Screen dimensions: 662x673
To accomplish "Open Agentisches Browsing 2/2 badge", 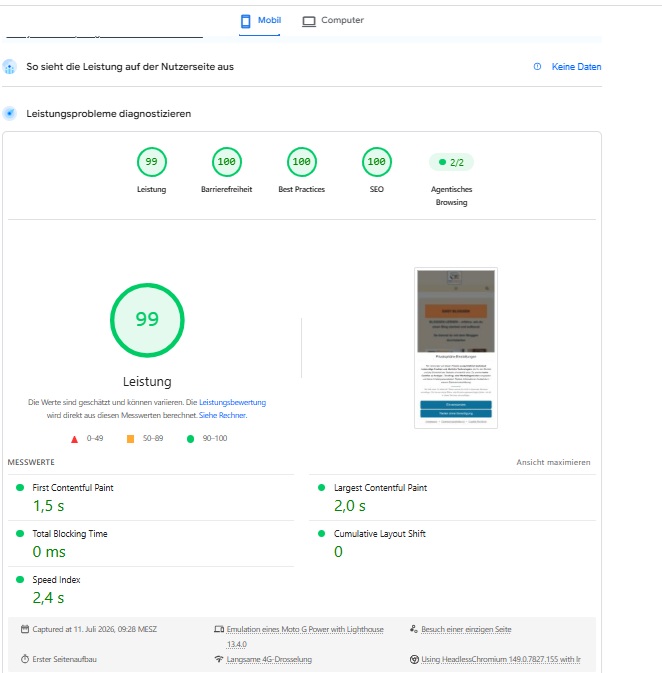I will click(451, 162).
